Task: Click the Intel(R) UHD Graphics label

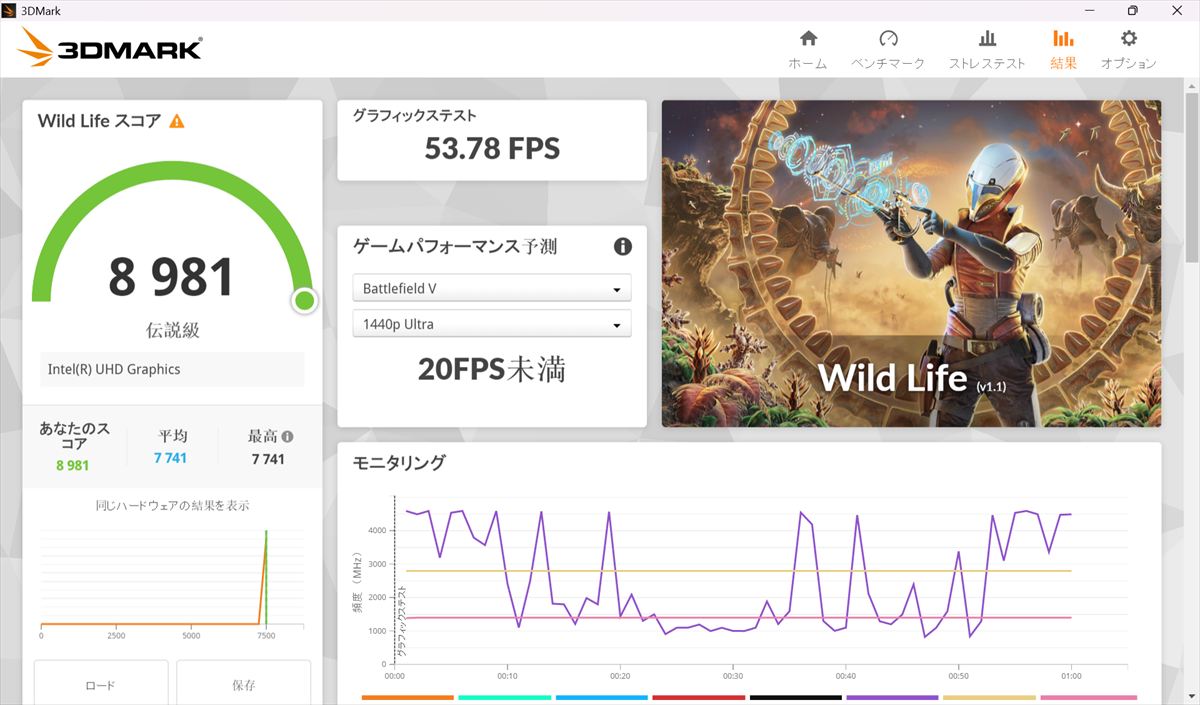Action: point(114,369)
